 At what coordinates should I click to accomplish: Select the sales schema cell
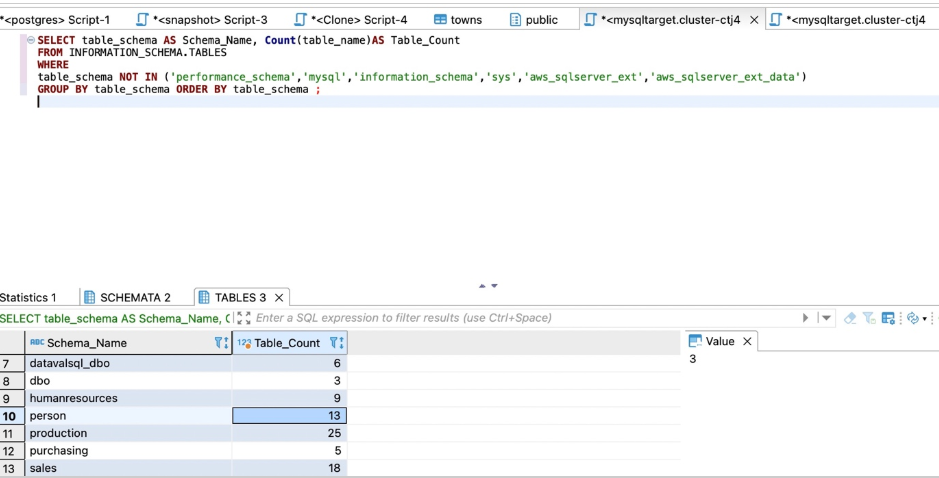pos(128,468)
